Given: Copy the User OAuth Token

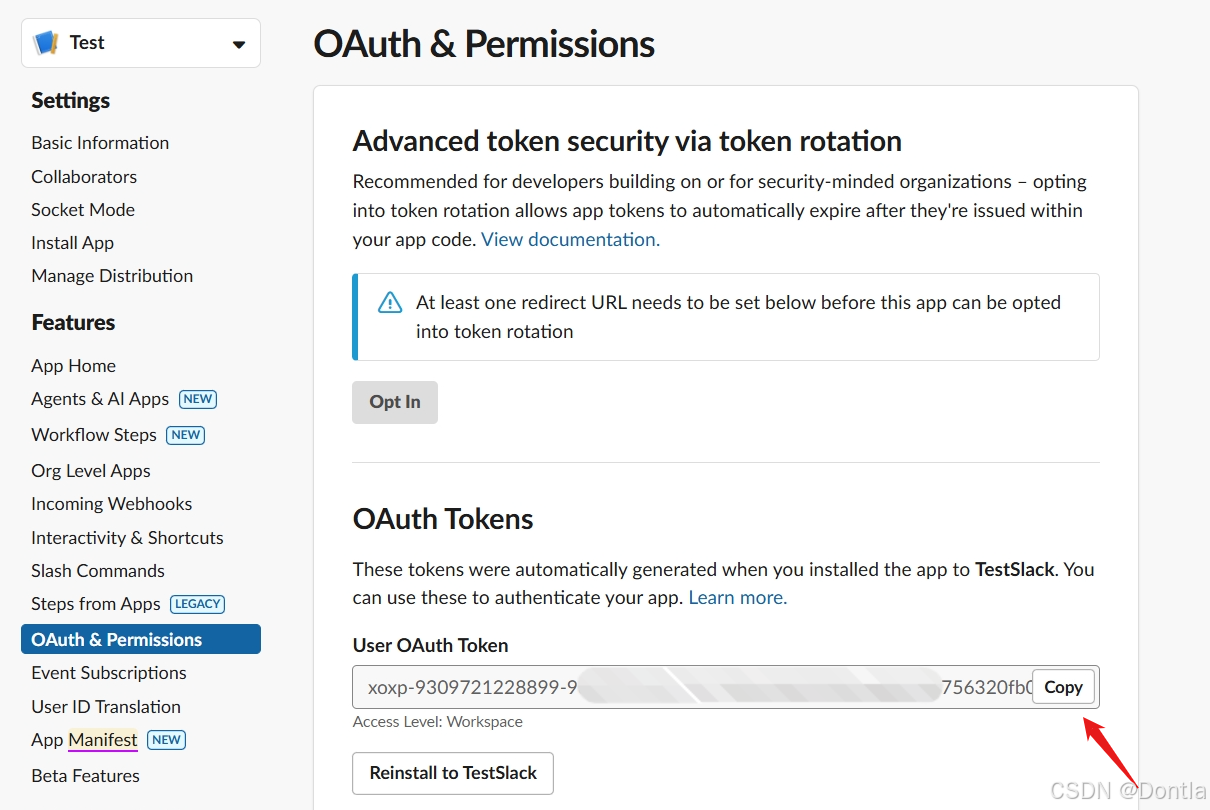Looking at the screenshot, I should [1063, 687].
